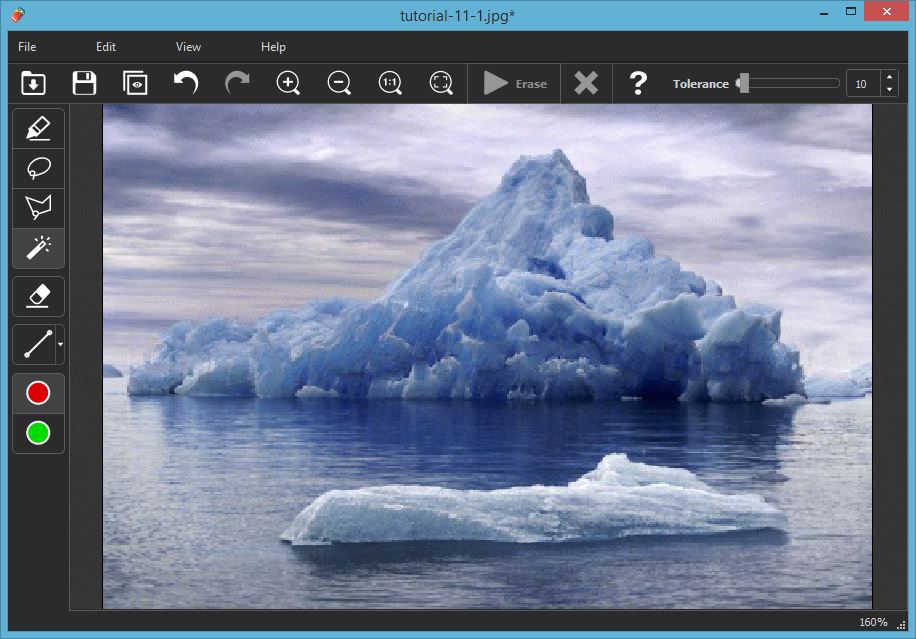Open the Line tool dropdown arrow
The width and height of the screenshot is (916, 639).
(x=60, y=346)
